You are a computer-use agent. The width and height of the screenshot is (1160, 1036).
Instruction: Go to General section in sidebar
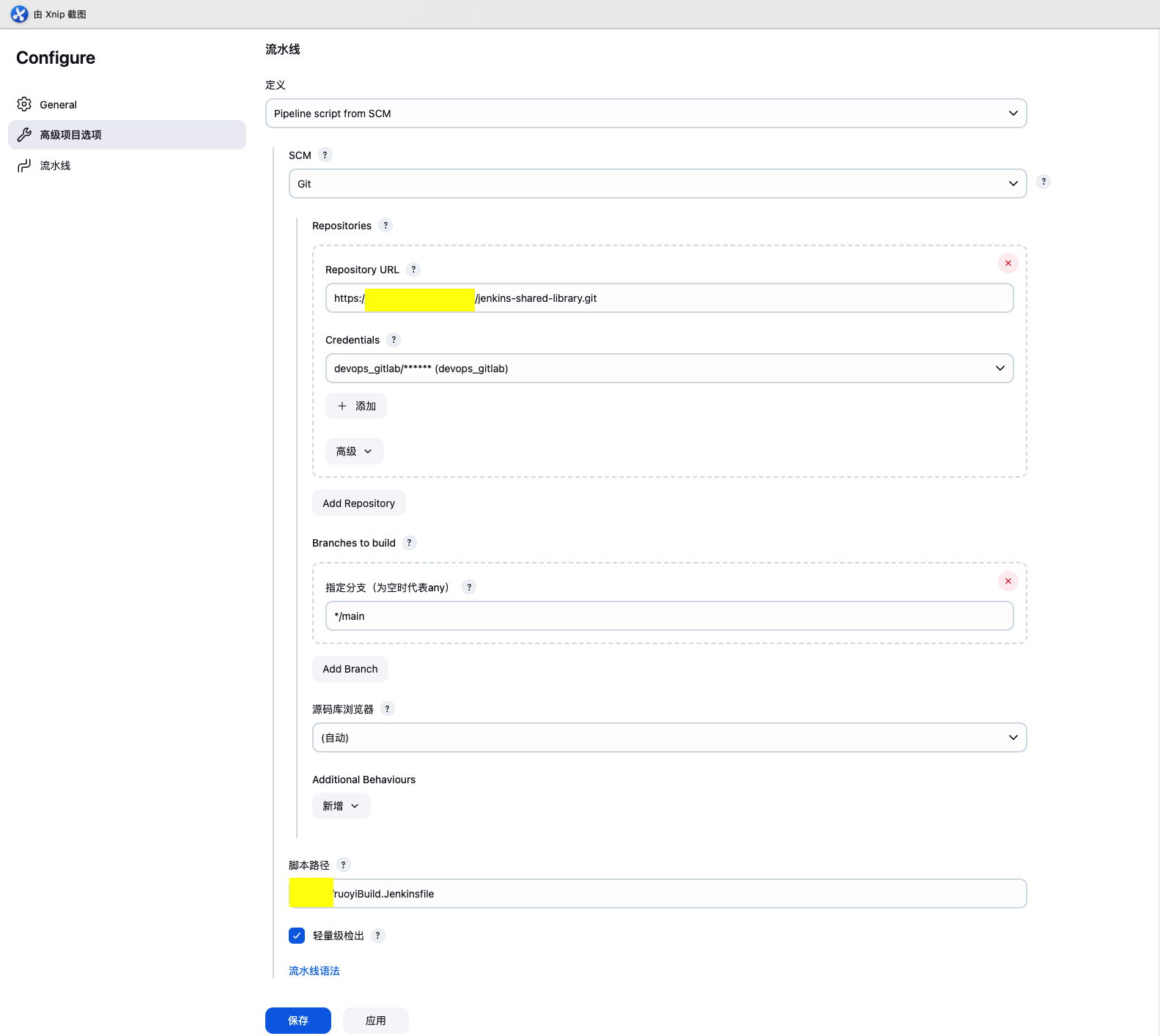click(x=58, y=105)
